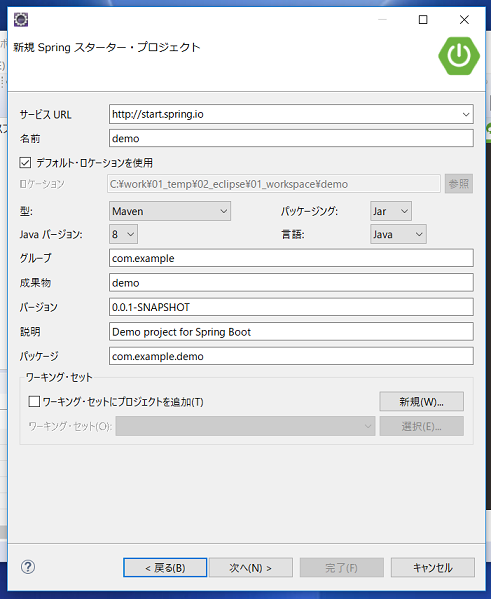Open the Maven type dropdown
The image size is (491, 599).
coord(170,211)
